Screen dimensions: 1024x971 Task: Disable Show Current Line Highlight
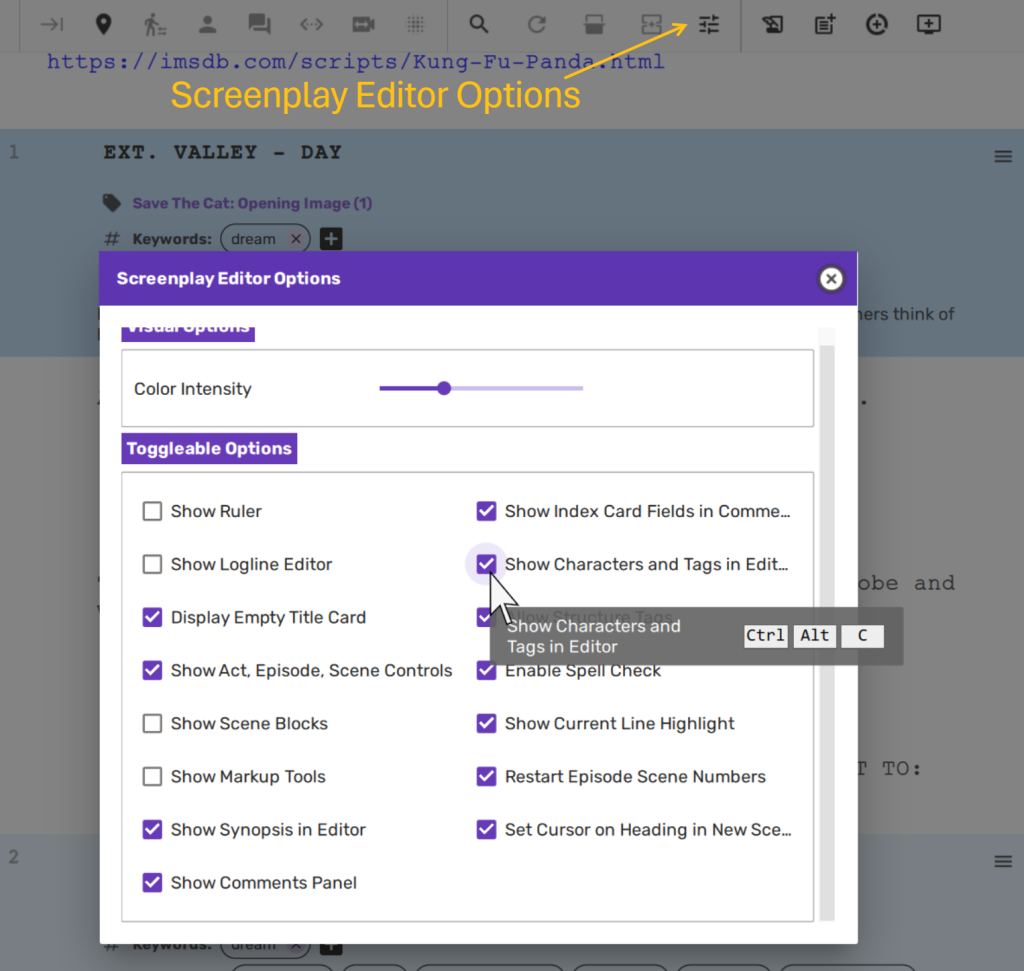(486, 723)
